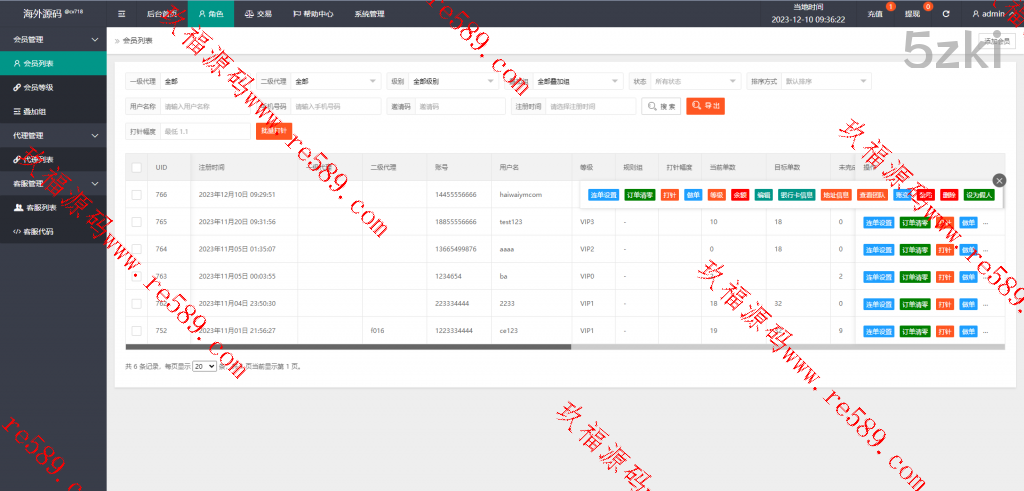Click the sidebar collapse hamburger icon
Viewport: 1024px width, 491px height.
121,14
